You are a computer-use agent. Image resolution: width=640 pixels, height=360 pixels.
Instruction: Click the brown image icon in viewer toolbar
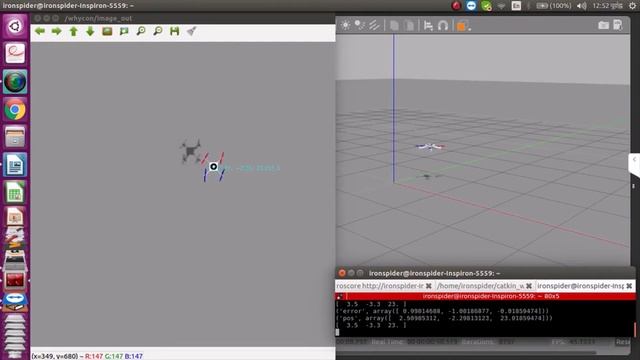(107, 31)
